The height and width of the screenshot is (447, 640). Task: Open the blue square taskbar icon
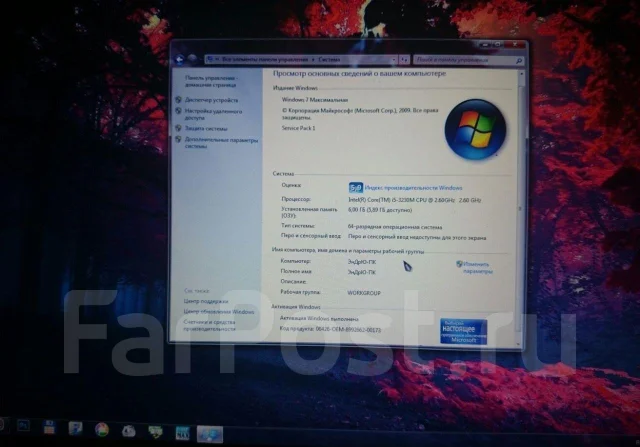tap(182, 433)
